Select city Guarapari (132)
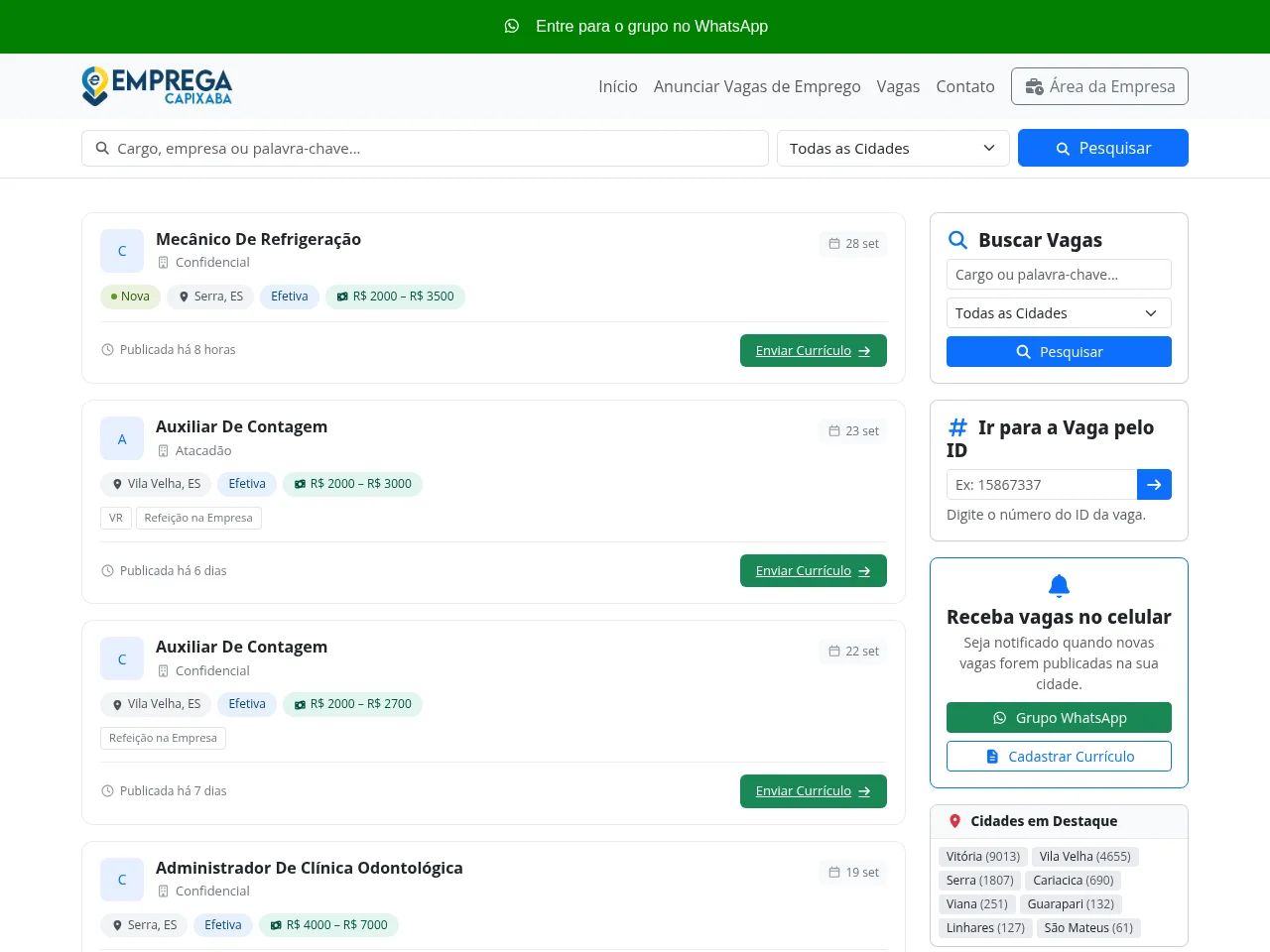 coord(1071,904)
